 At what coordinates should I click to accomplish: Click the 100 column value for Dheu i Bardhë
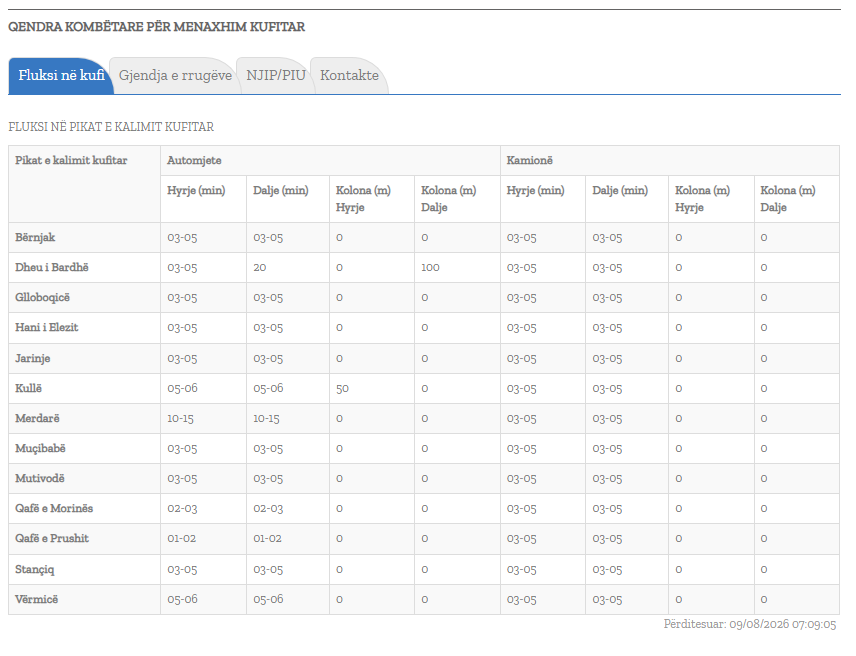(x=430, y=267)
